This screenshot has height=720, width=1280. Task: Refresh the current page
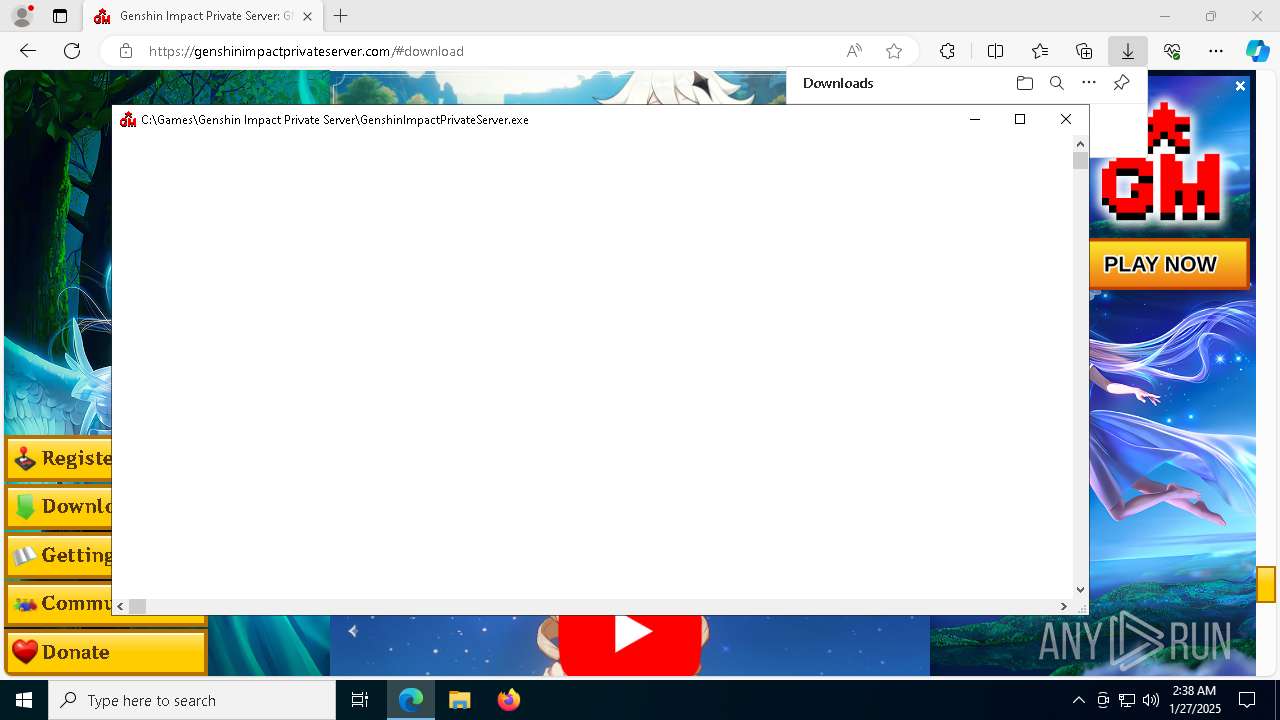pos(72,51)
